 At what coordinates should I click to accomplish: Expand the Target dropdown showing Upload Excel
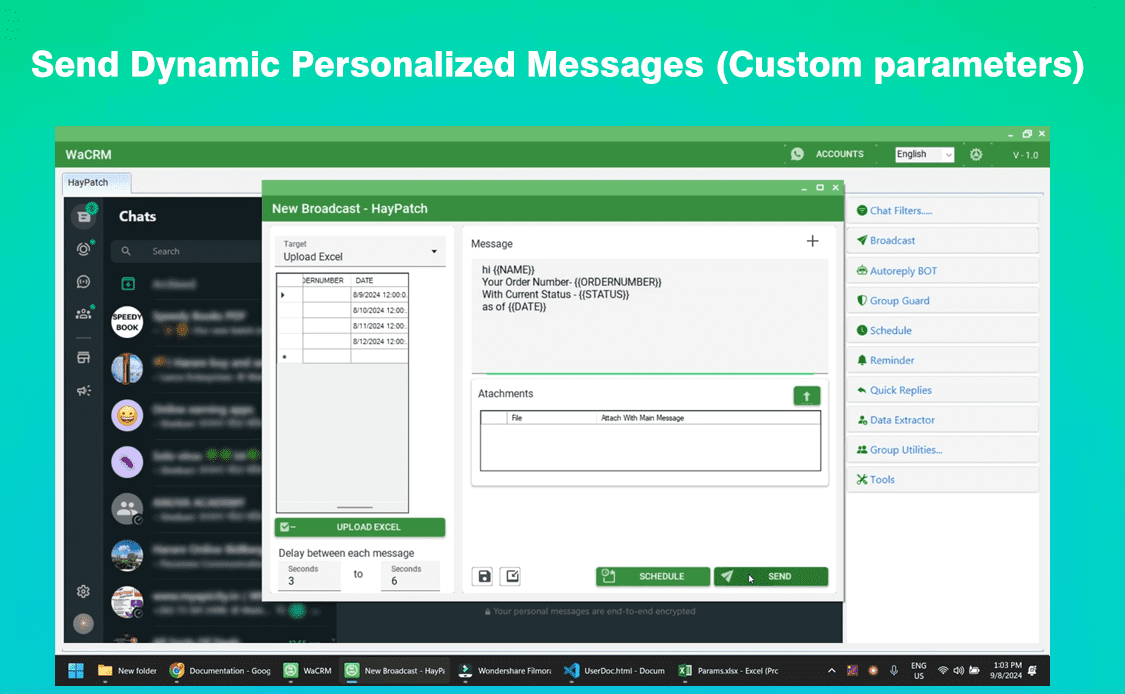[x=433, y=250]
